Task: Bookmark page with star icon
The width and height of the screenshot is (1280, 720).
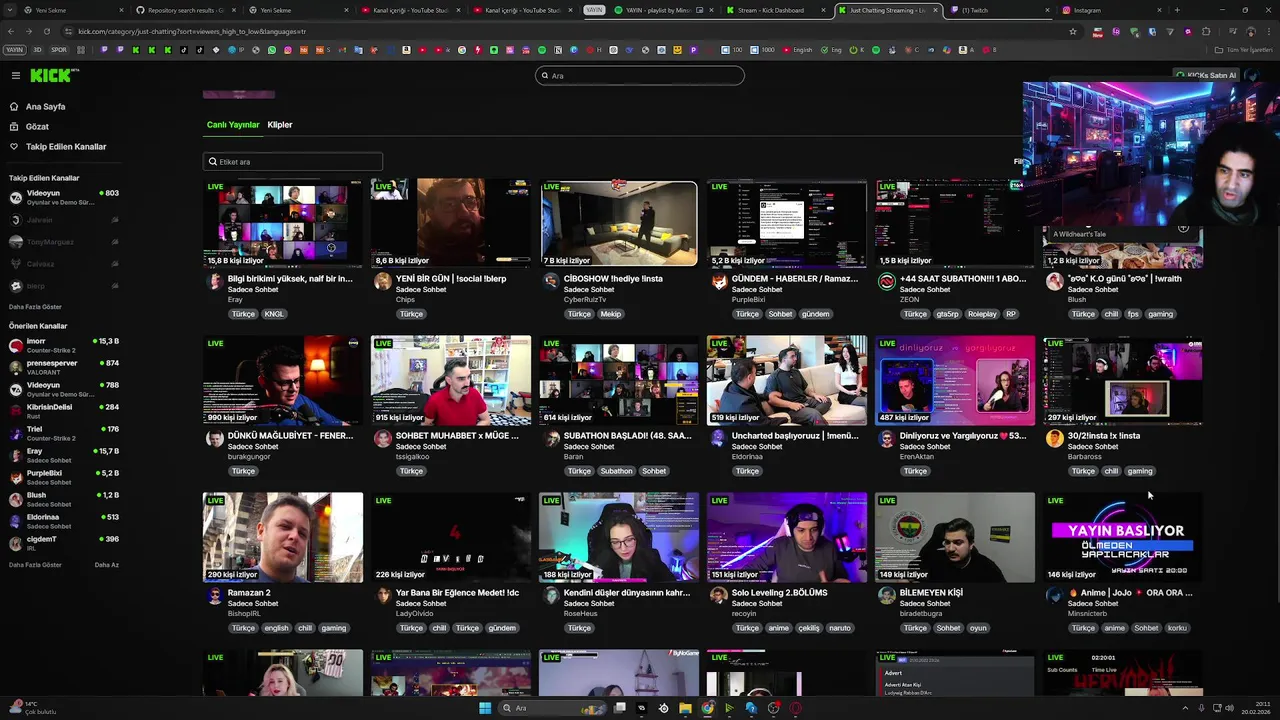Action: click(x=1073, y=31)
